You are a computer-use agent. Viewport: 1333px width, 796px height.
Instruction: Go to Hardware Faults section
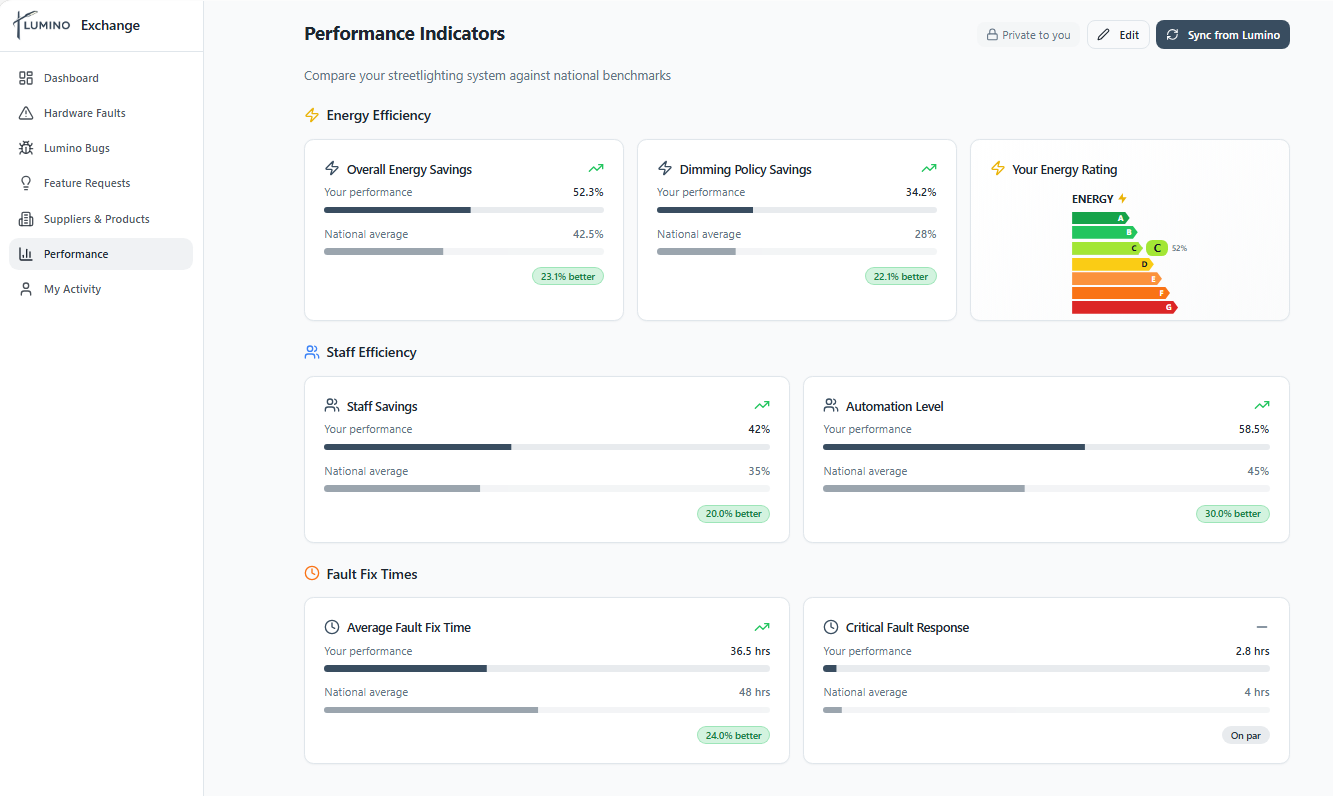pyautogui.click(x=101, y=113)
